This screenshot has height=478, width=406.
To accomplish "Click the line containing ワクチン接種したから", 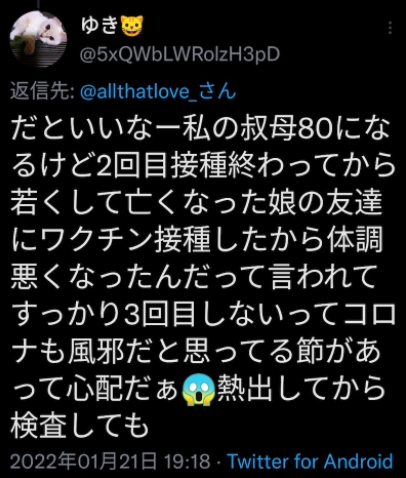I will pos(197,240).
